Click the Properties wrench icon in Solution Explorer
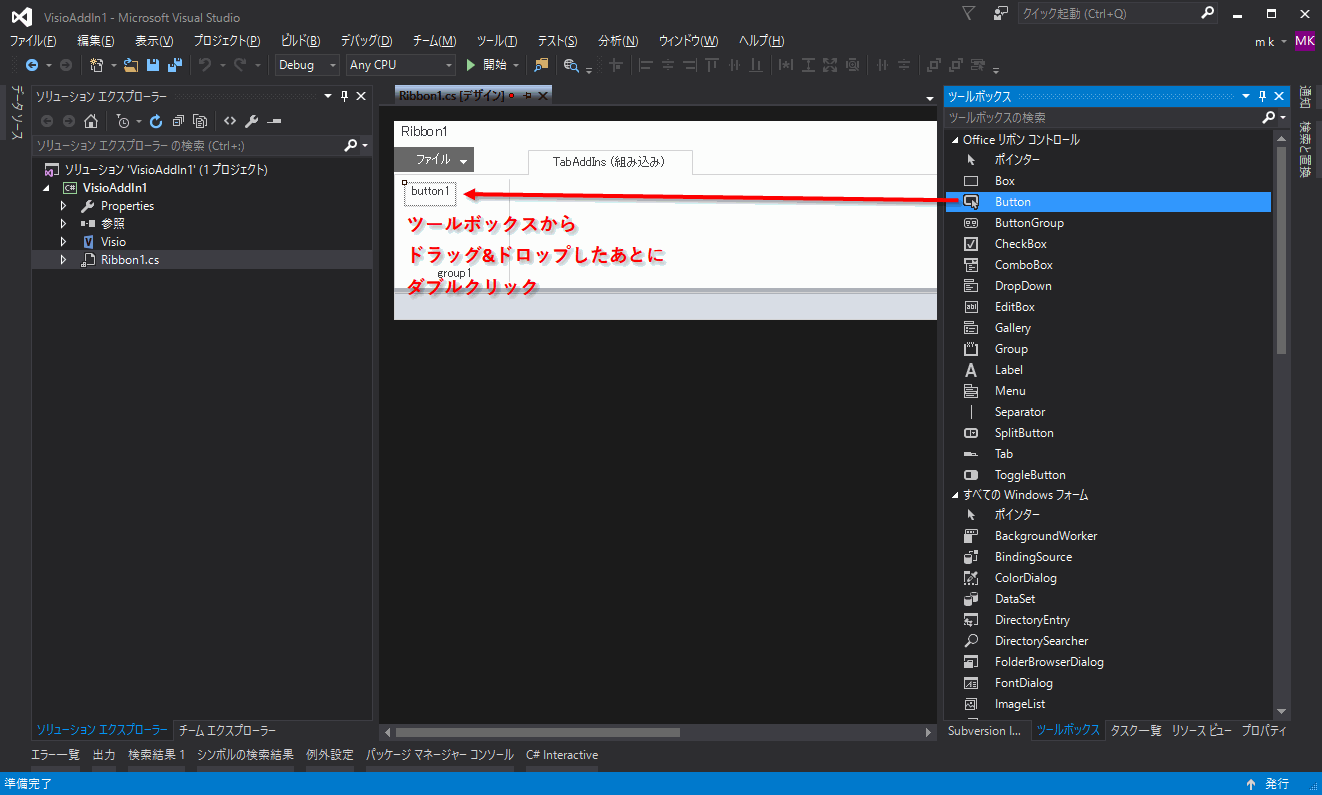The width and height of the screenshot is (1322, 795). [252, 121]
